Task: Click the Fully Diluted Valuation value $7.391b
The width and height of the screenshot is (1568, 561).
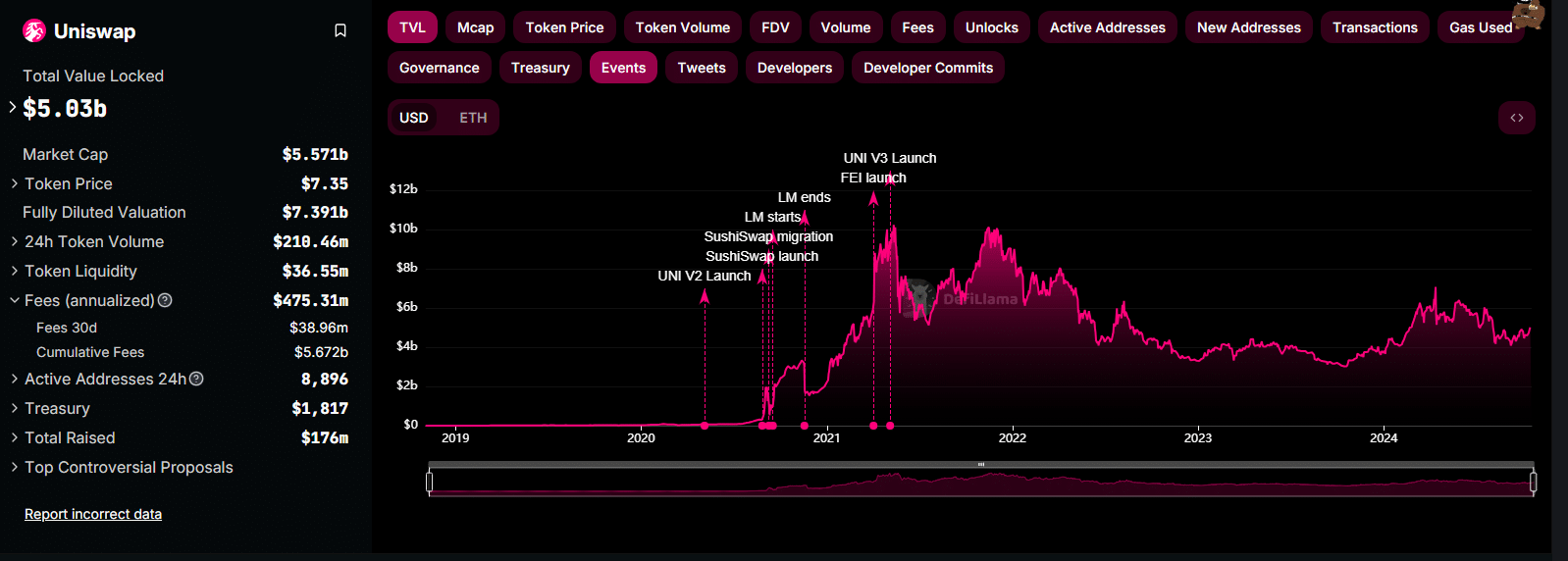Action: point(315,212)
